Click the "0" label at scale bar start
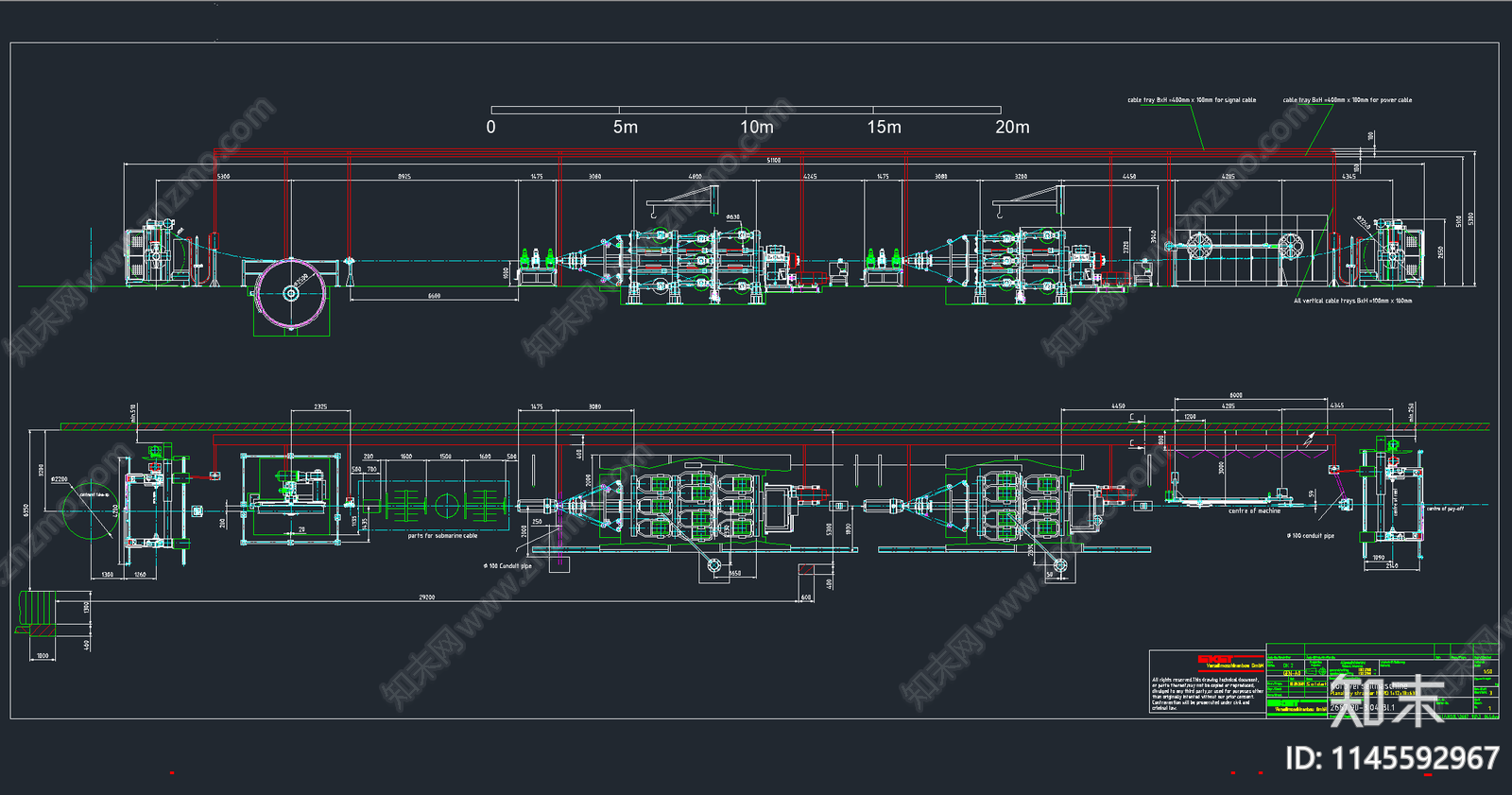Viewport: 1512px width, 795px height. click(490, 127)
